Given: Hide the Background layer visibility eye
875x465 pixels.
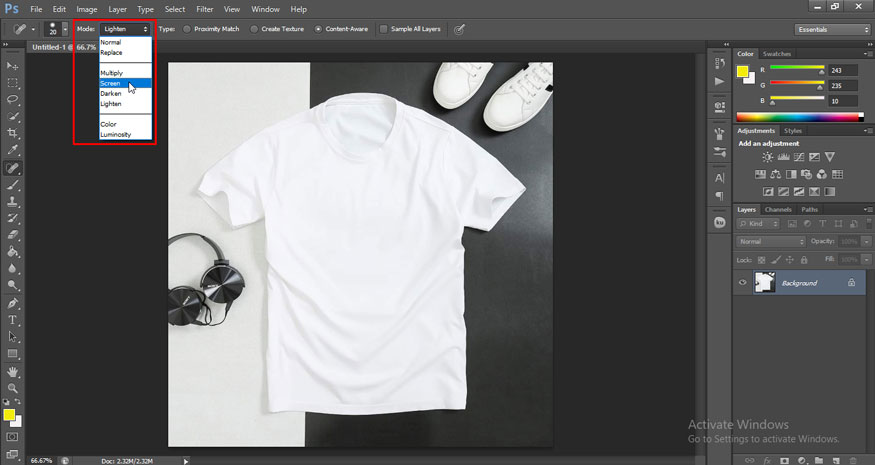Looking at the screenshot, I should point(742,283).
